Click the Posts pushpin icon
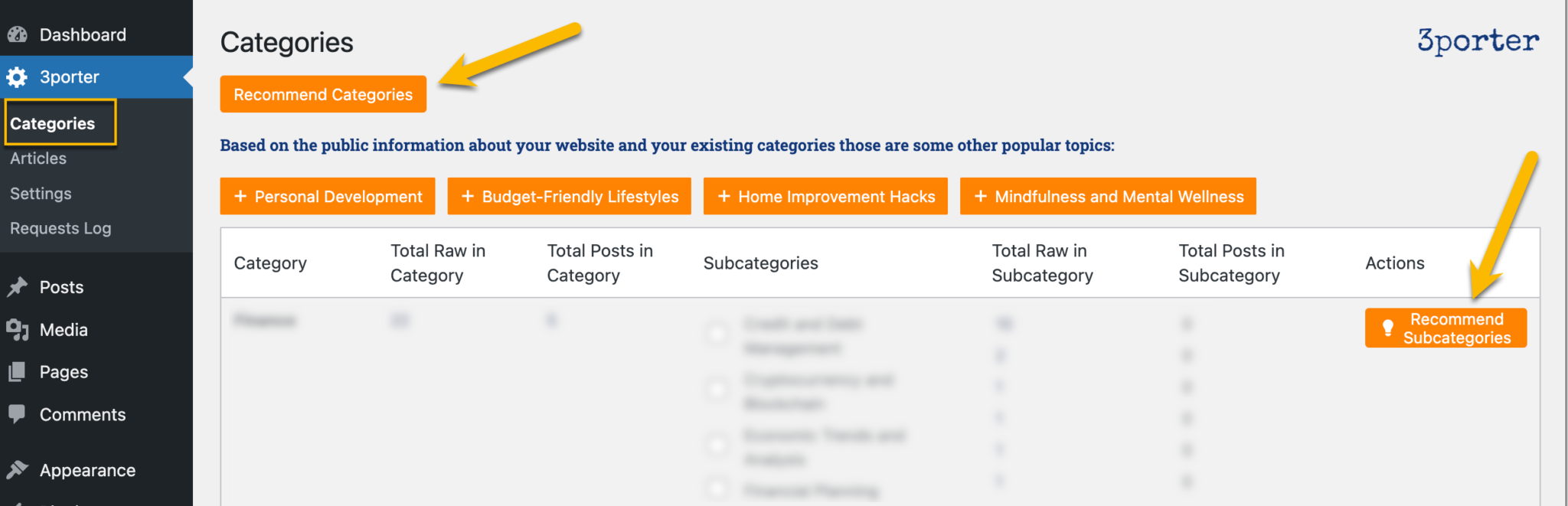 (17, 287)
